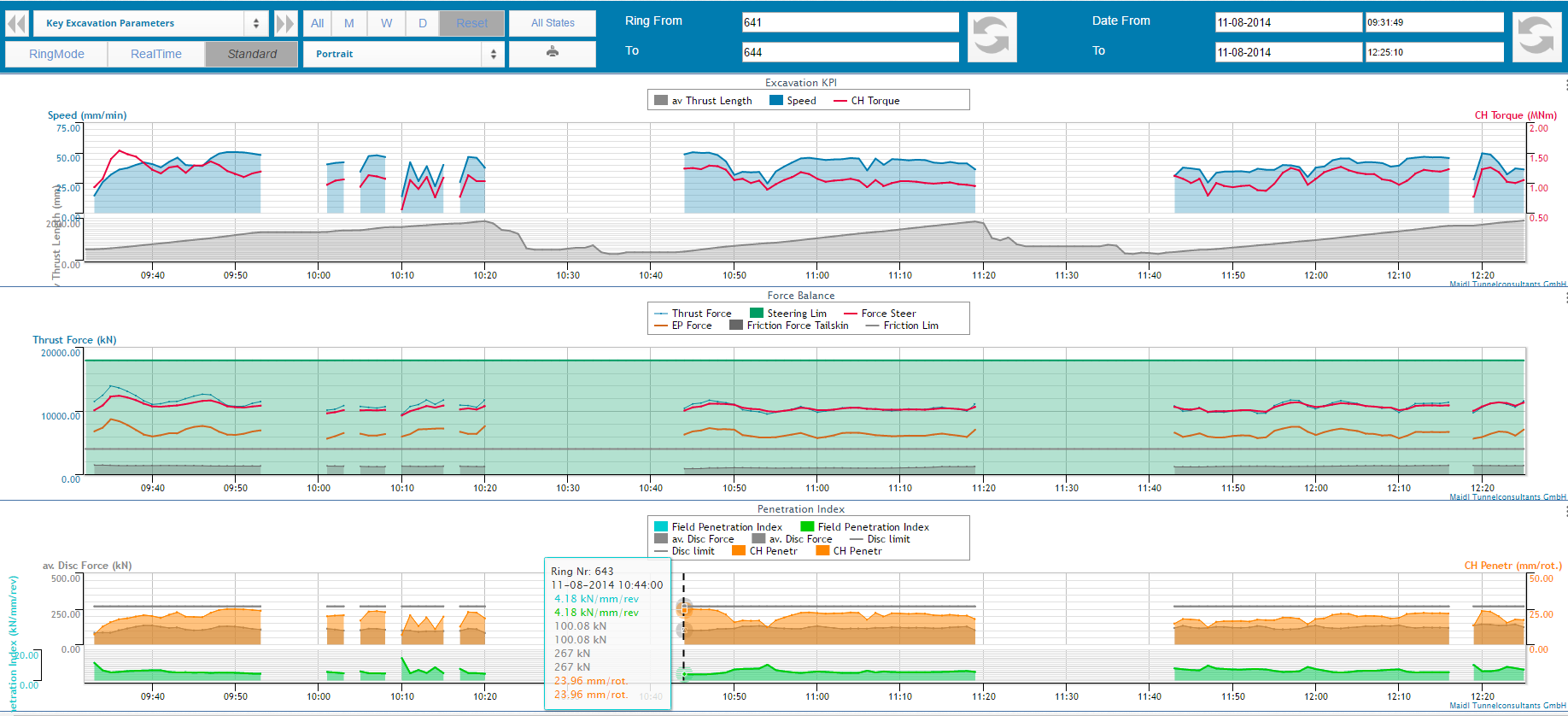This screenshot has height=716, width=1568.
Task: Click the orange CH Penetr legend swatch
Action: click(x=739, y=551)
